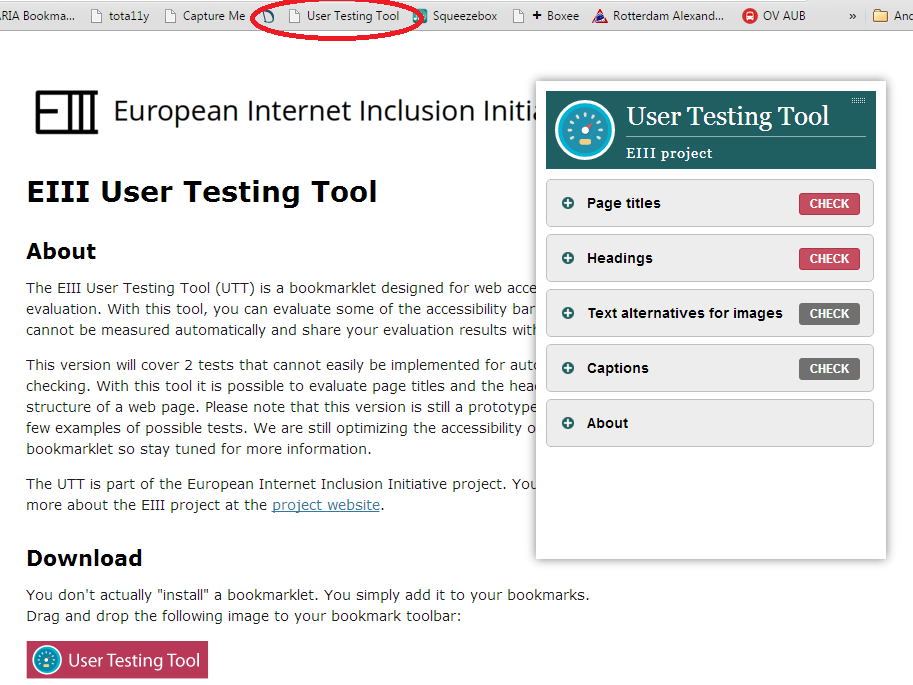
Task: Click the Capture Me bookmark page icon
Action: point(170,16)
